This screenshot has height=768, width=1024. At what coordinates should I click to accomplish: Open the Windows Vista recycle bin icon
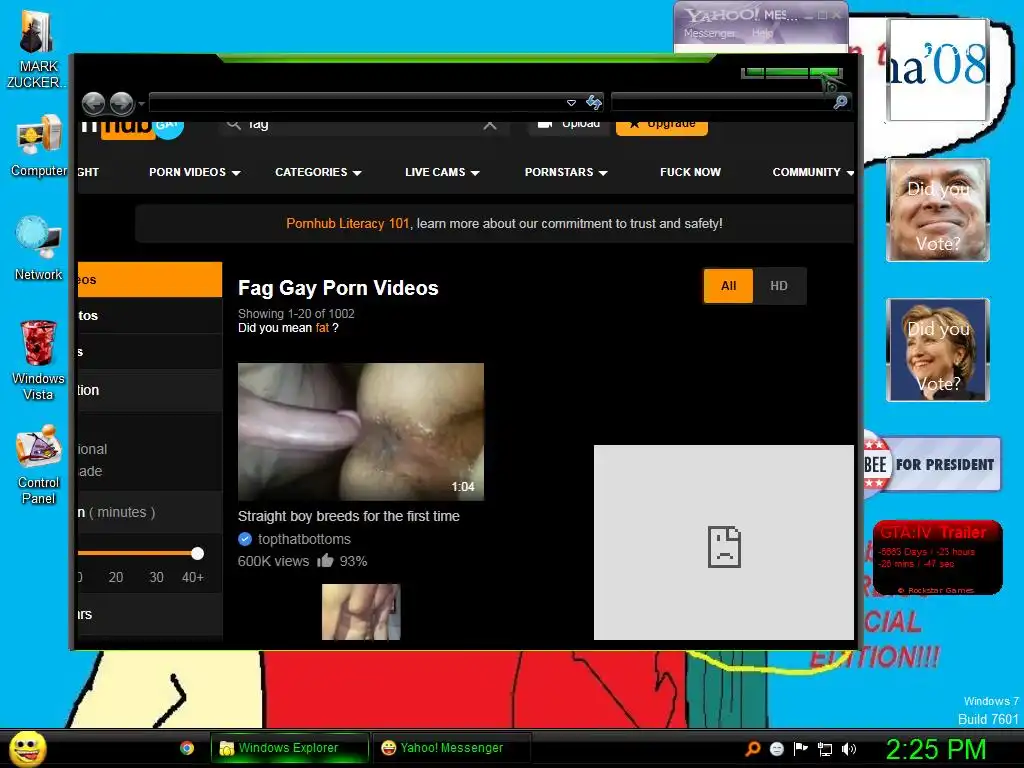pyautogui.click(x=38, y=360)
